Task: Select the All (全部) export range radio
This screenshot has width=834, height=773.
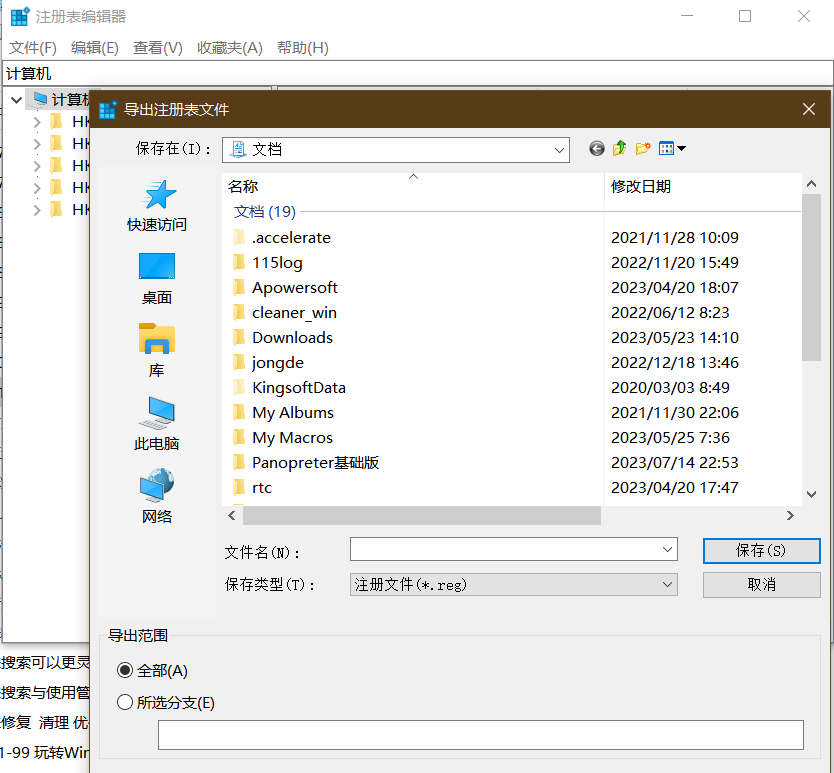Action: [125, 671]
